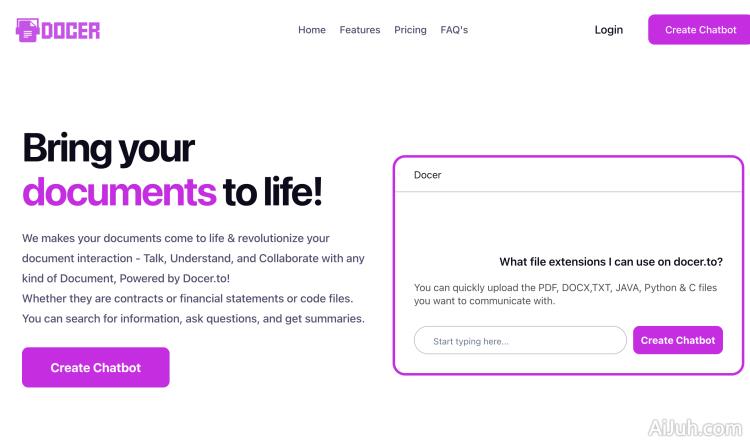Click the empty chat area above the question
Viewport: 750px width, 444px height.
[x=568, y=220]
